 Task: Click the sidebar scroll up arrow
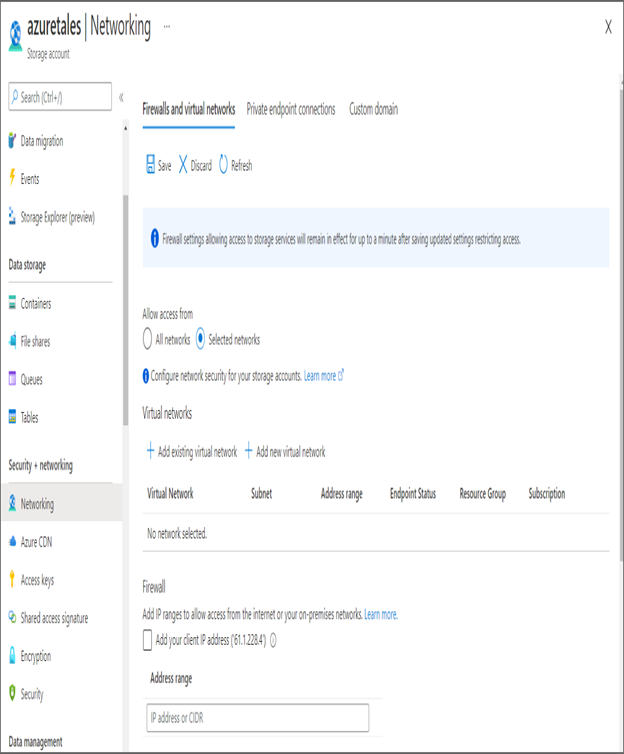pyautogui.click(x=125, y=128)
